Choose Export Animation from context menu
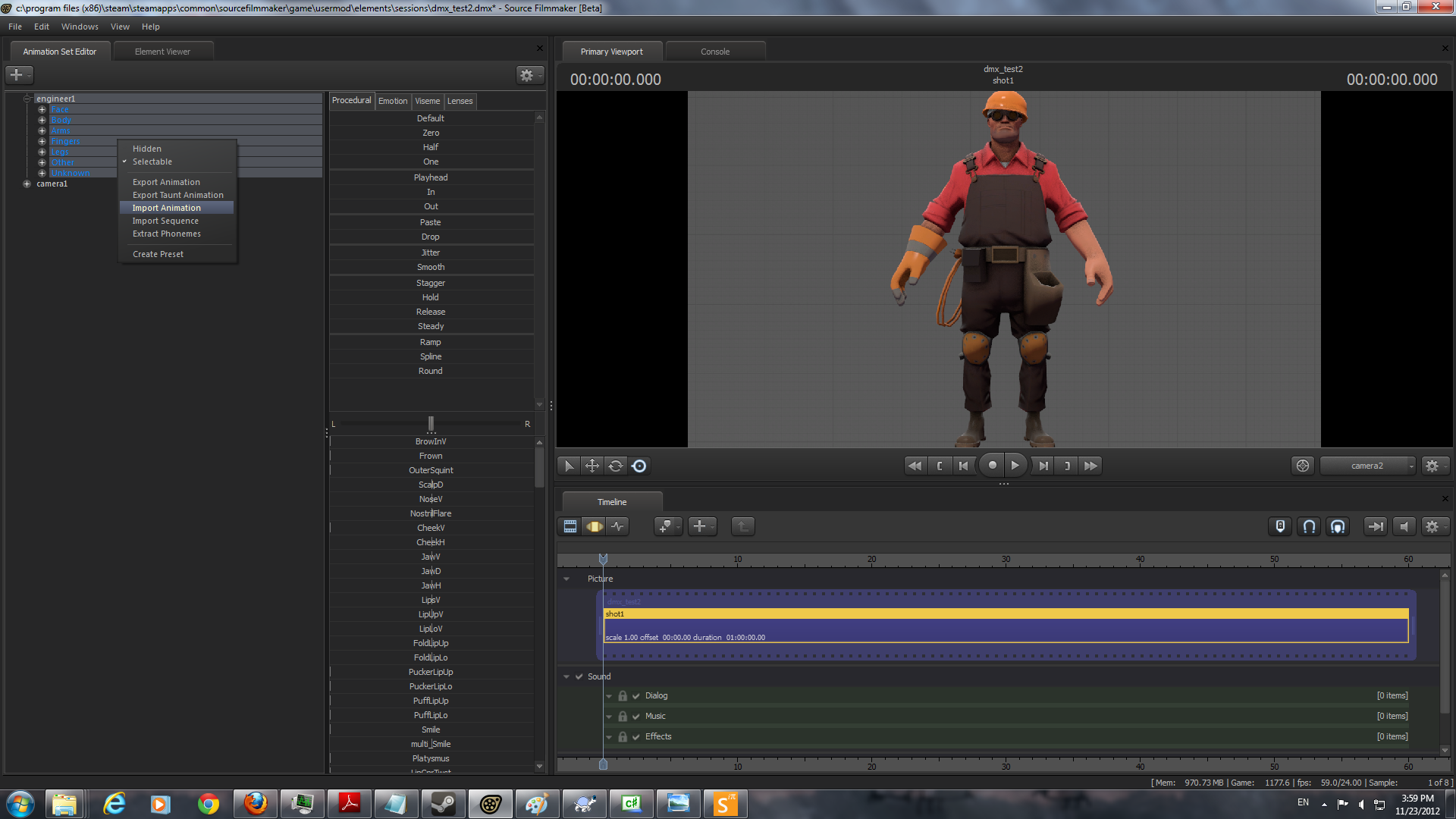This screenshot has height=819, width=1456. [x=177, y=182]
